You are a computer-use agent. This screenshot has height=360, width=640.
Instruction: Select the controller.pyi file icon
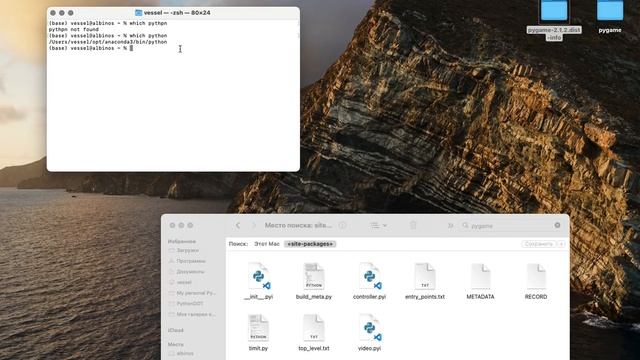(369, 276)
